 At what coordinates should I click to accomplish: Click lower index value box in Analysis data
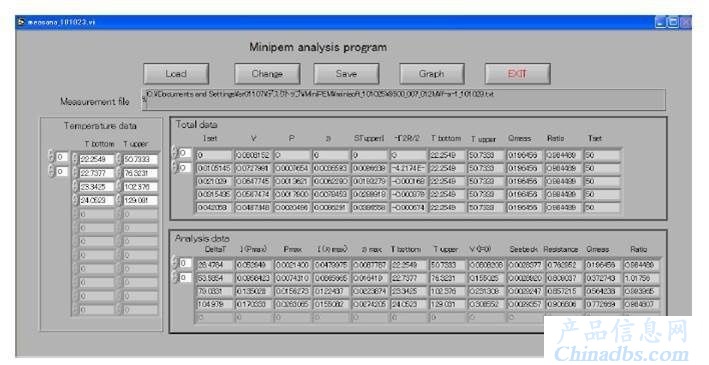185,277
